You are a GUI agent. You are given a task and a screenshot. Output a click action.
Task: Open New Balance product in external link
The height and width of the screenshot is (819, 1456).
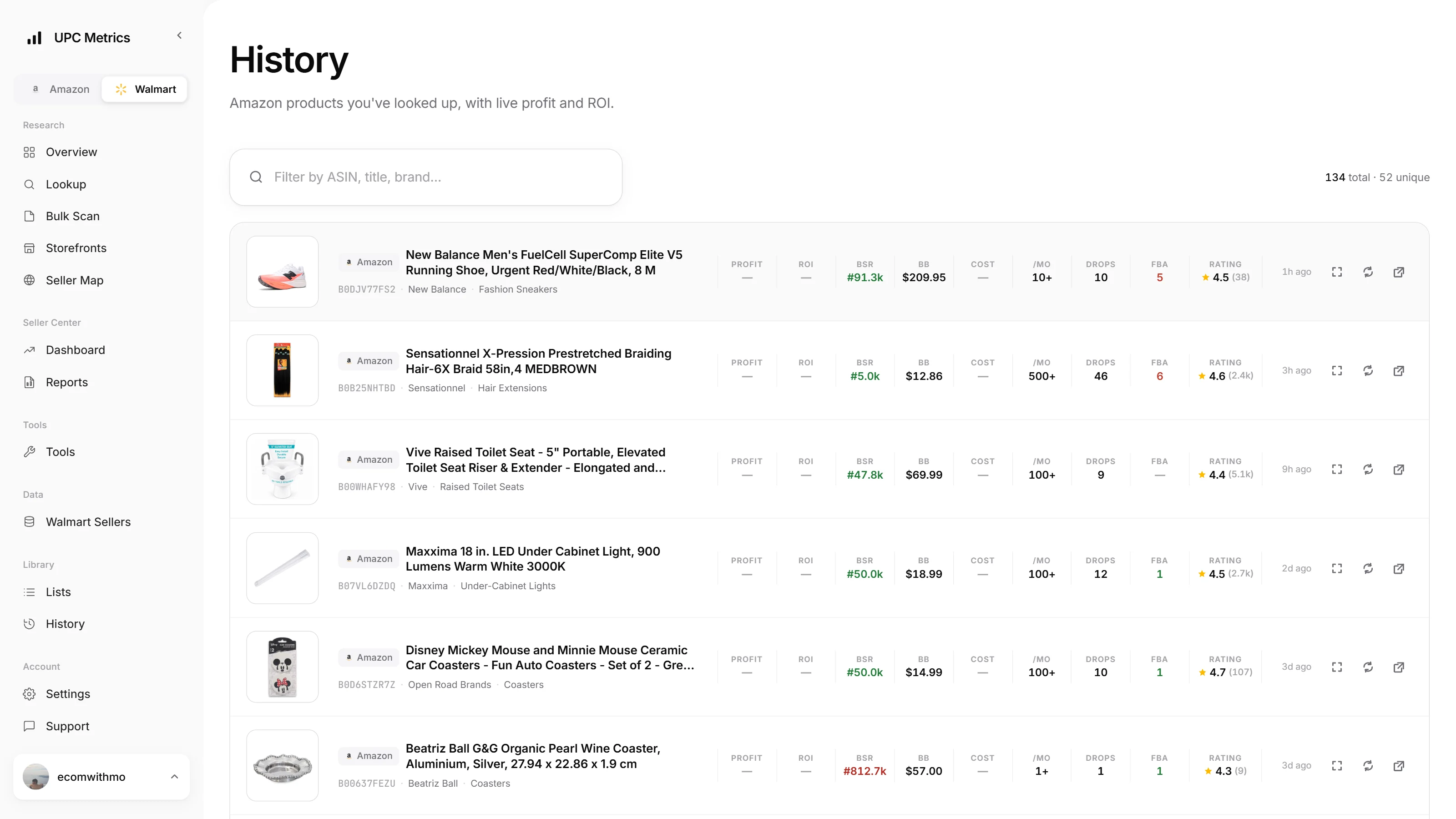1399,272
